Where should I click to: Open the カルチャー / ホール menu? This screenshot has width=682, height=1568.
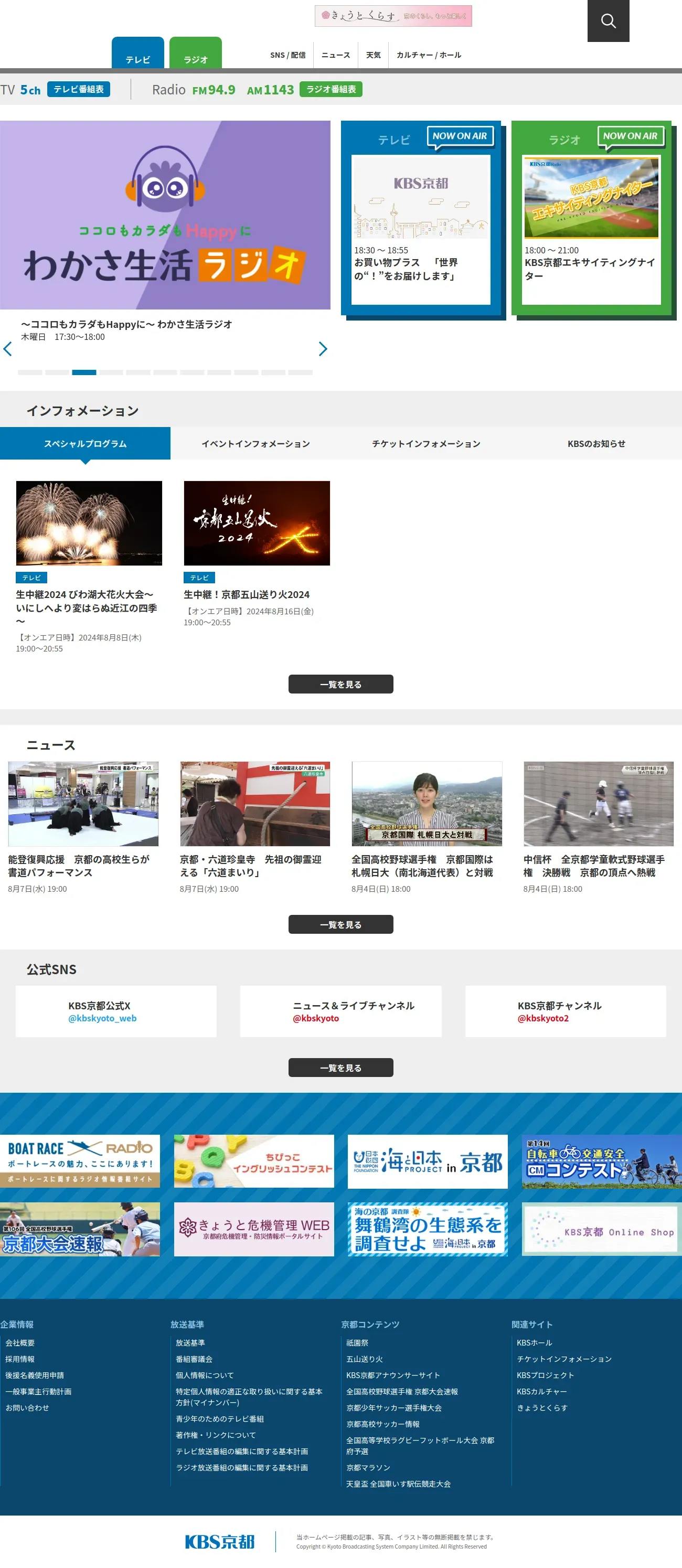[x=429, y=55]
